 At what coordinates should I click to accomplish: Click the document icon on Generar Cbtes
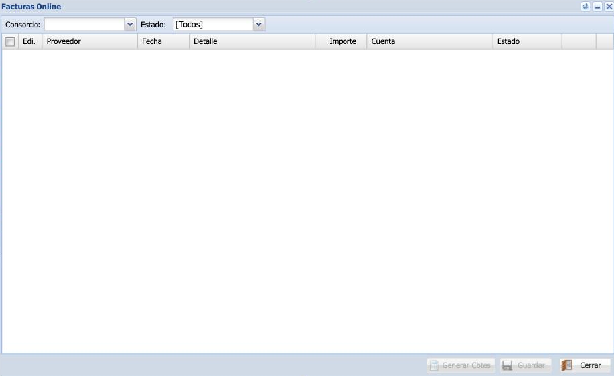(434, 365)
